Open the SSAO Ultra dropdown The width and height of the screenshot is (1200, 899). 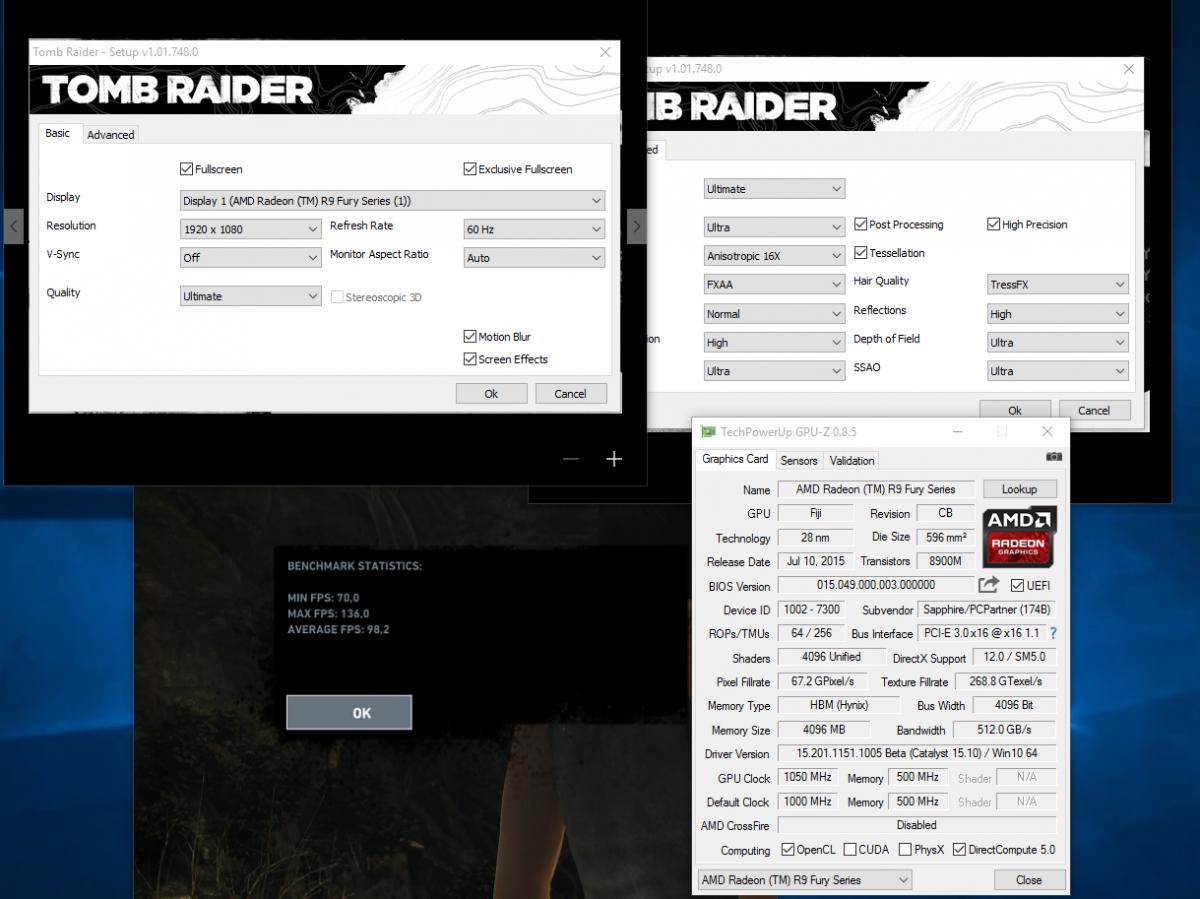click(1058, 371)
